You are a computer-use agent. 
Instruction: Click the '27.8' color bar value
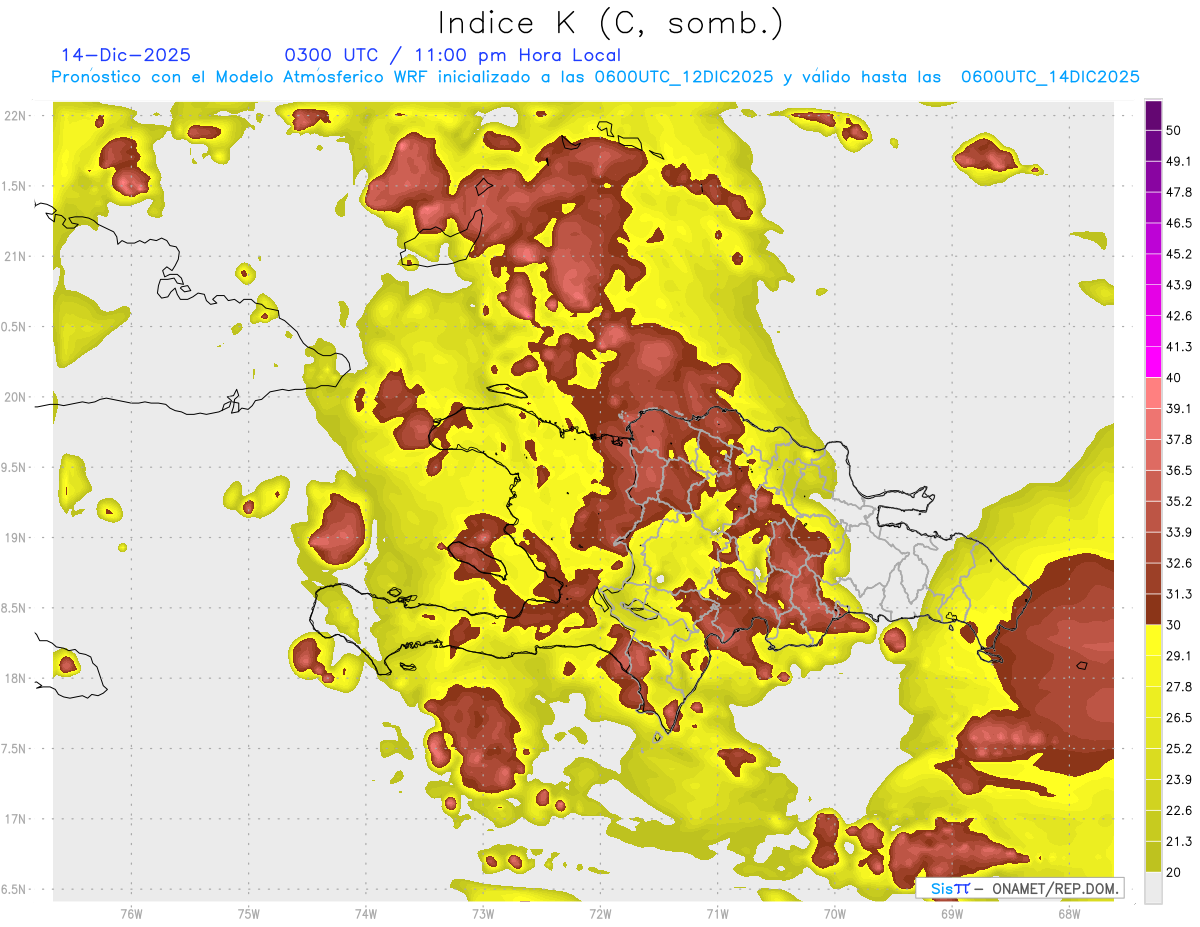(x=1179, y=687)
